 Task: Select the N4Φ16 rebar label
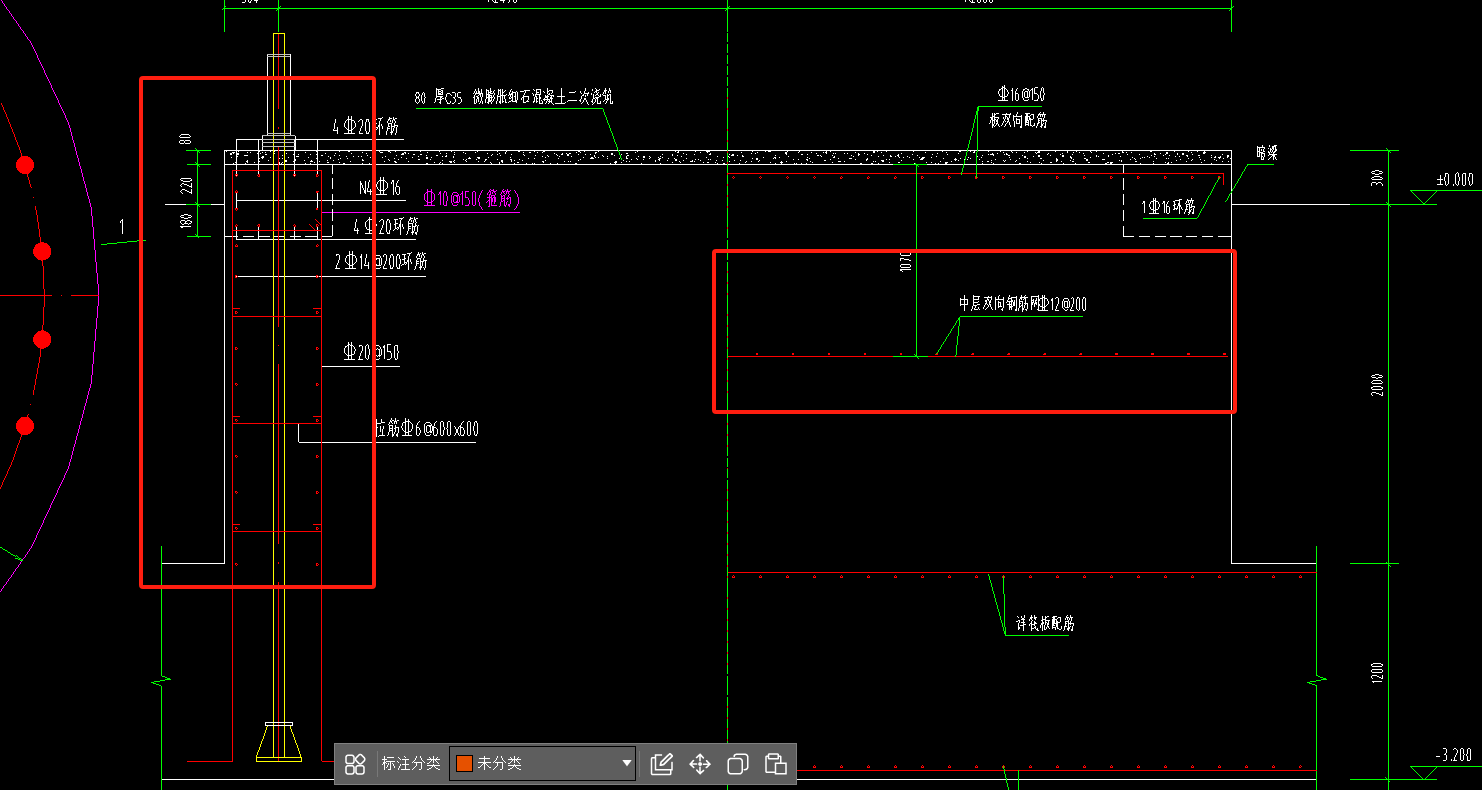tap(380, 188)
